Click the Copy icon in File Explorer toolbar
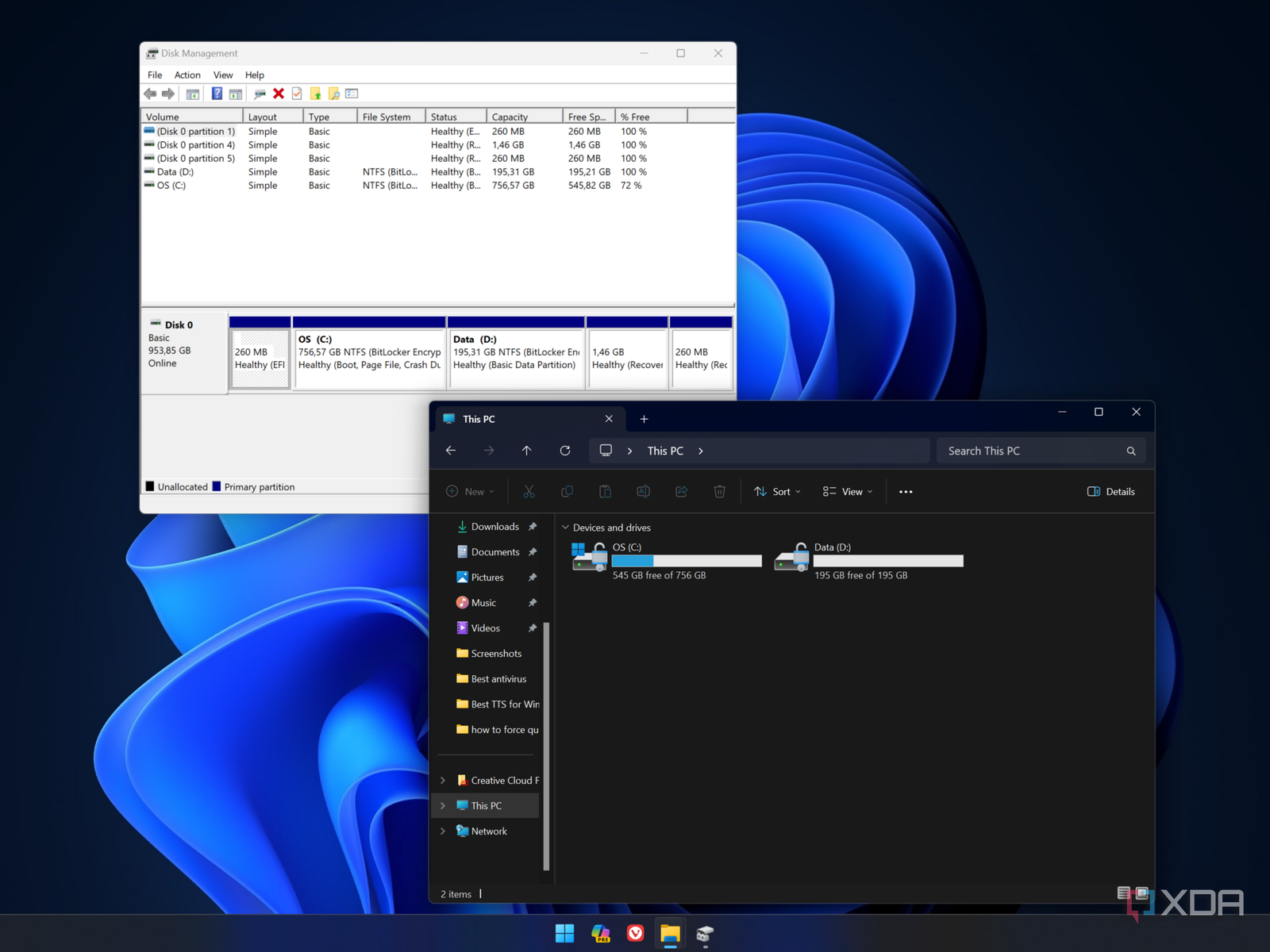Screen dimensions: 1270x952 pyautogui.click(x=567, y=491)
